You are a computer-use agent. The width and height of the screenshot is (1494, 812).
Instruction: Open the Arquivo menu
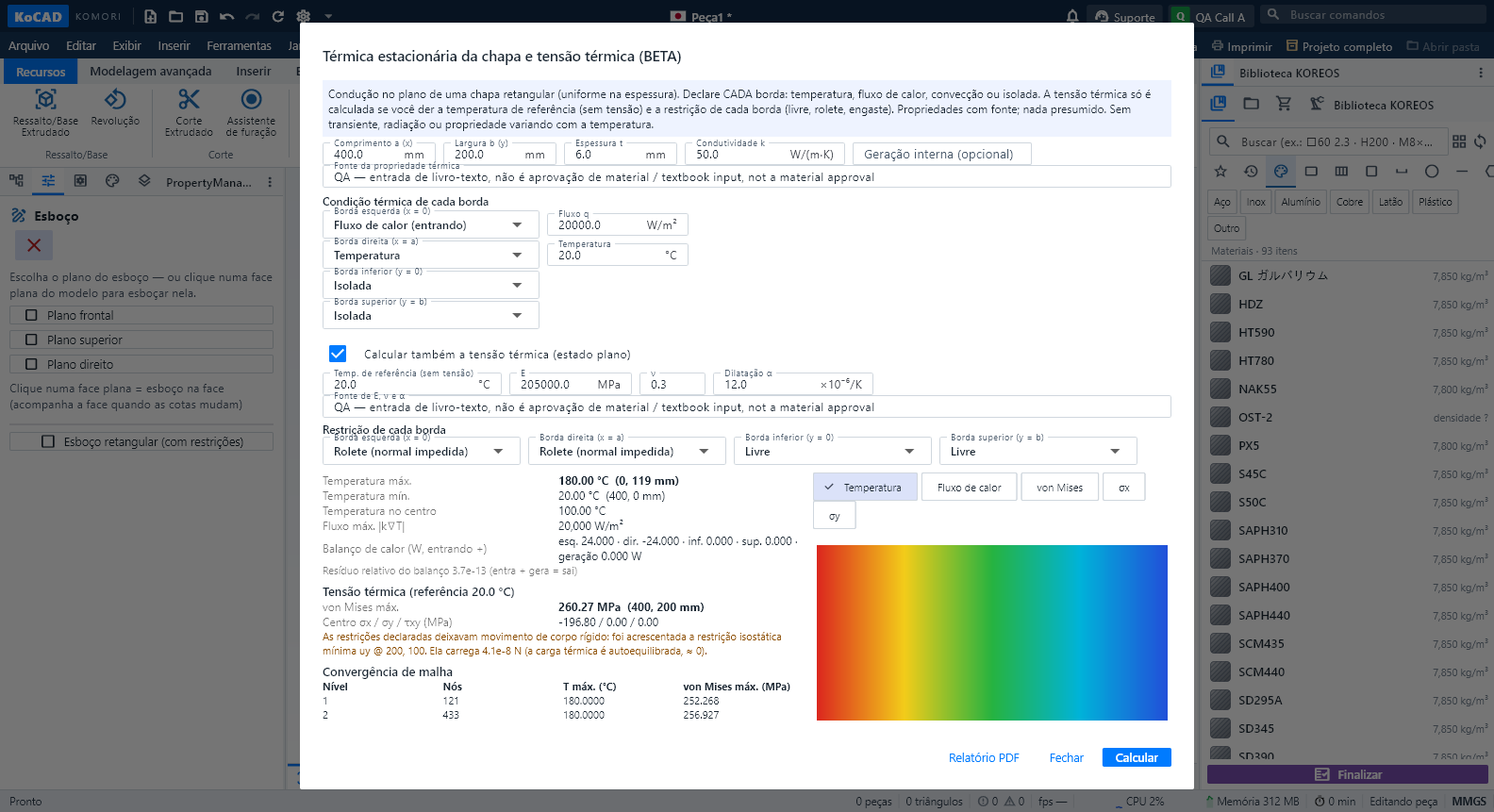point(29,46)
